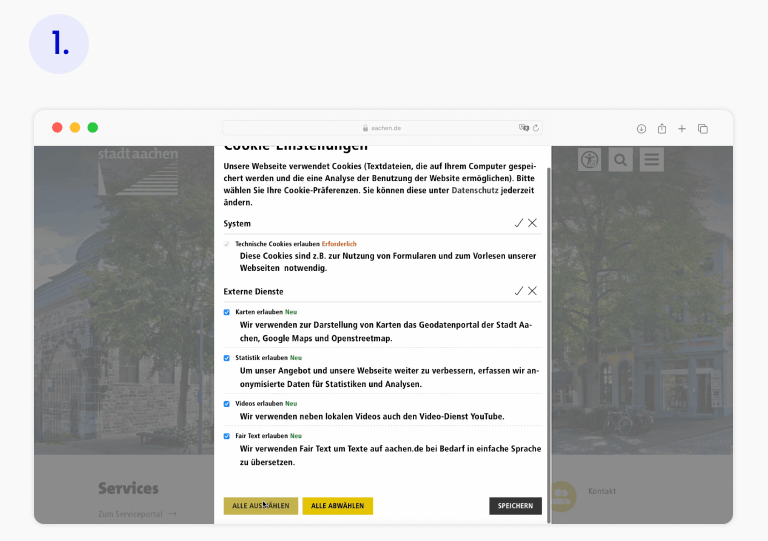Uncheck Fair Text erlauben checkbox
The width and height of the screenshot is (768, 541).
click(227, 436)
